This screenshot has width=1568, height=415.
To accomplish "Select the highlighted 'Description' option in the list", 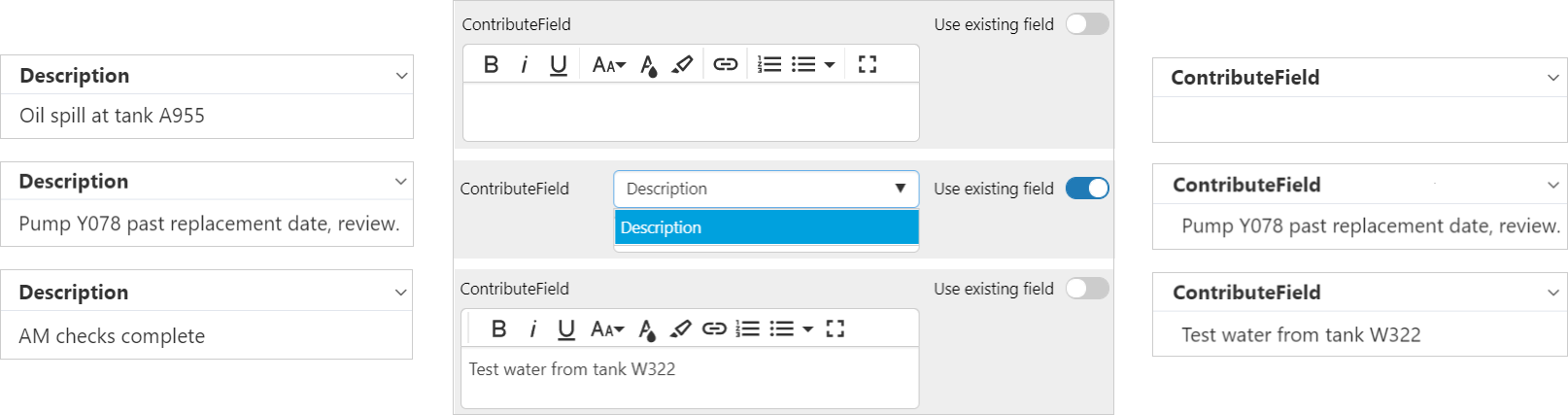I will pos(766,227).
